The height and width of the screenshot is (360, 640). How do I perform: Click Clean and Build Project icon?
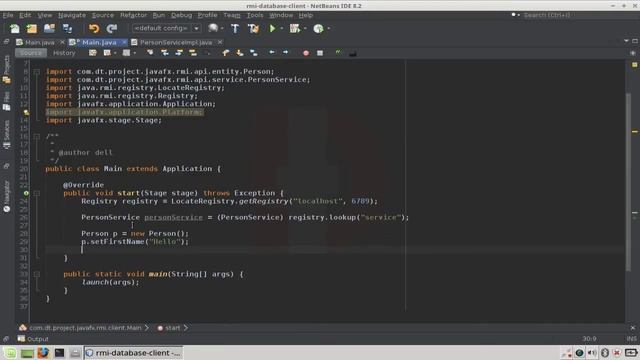pyautogui.click(x=253, y=28)
